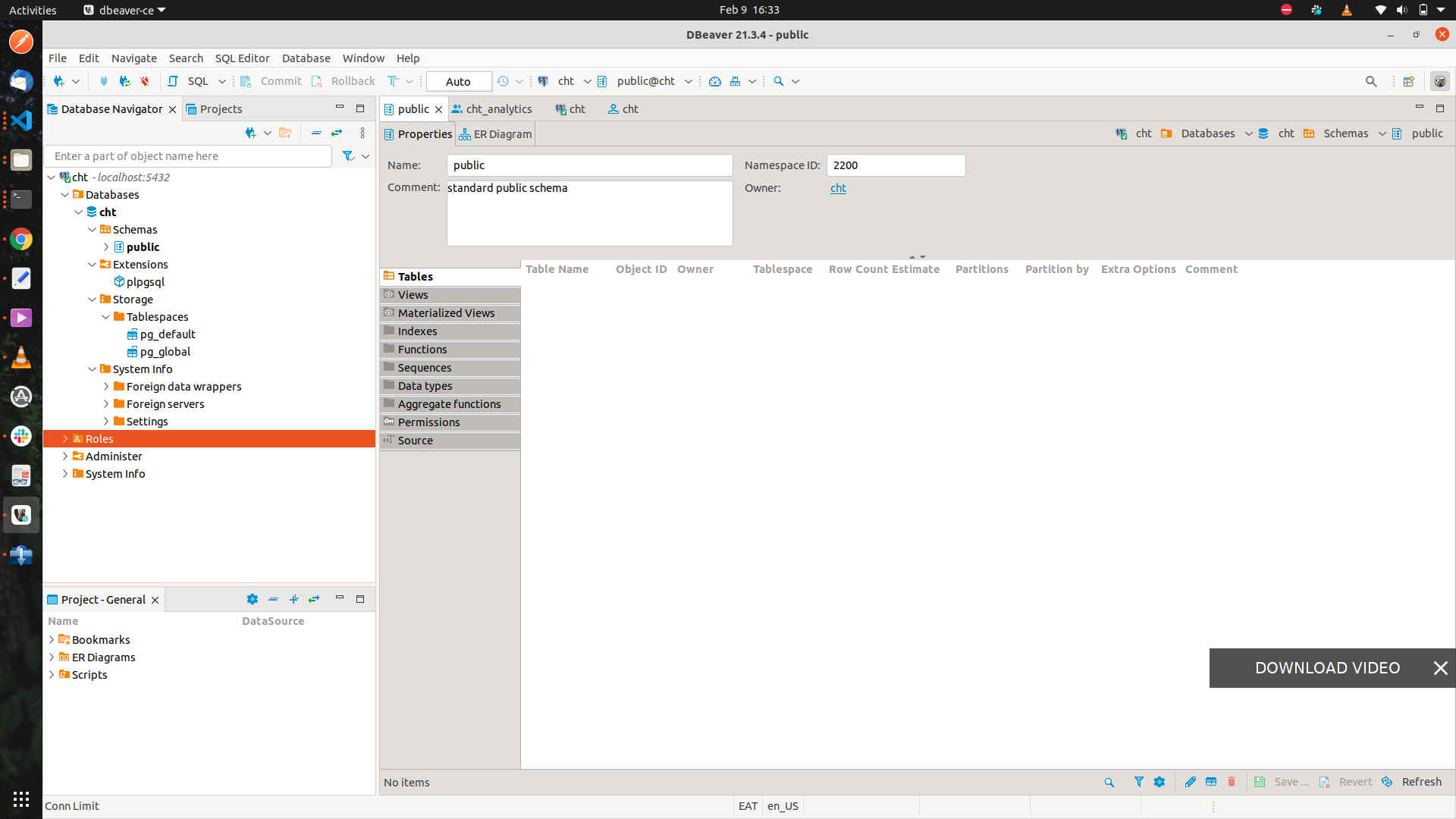Collapse all nodes in Database Navigator
Screen dimensions: 1456x819
click(x=316, y=133)
